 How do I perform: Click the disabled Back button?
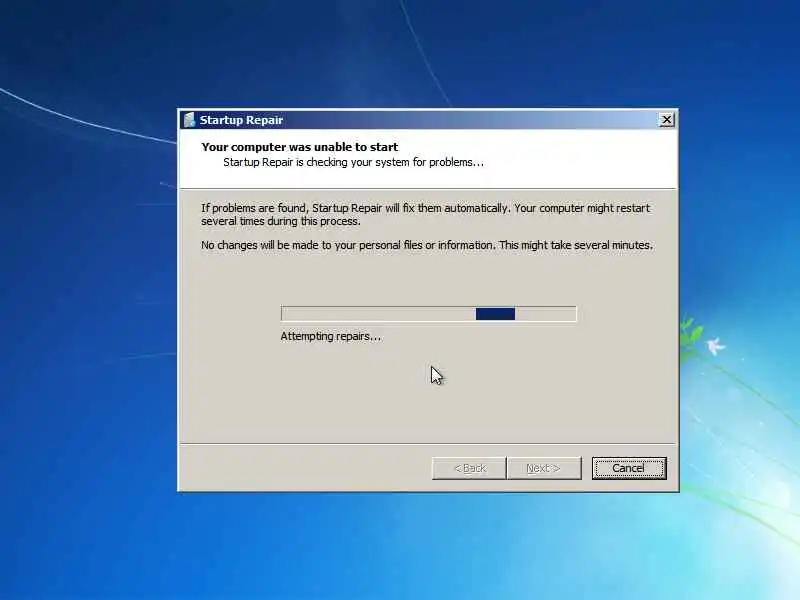(x=469, y=468)
